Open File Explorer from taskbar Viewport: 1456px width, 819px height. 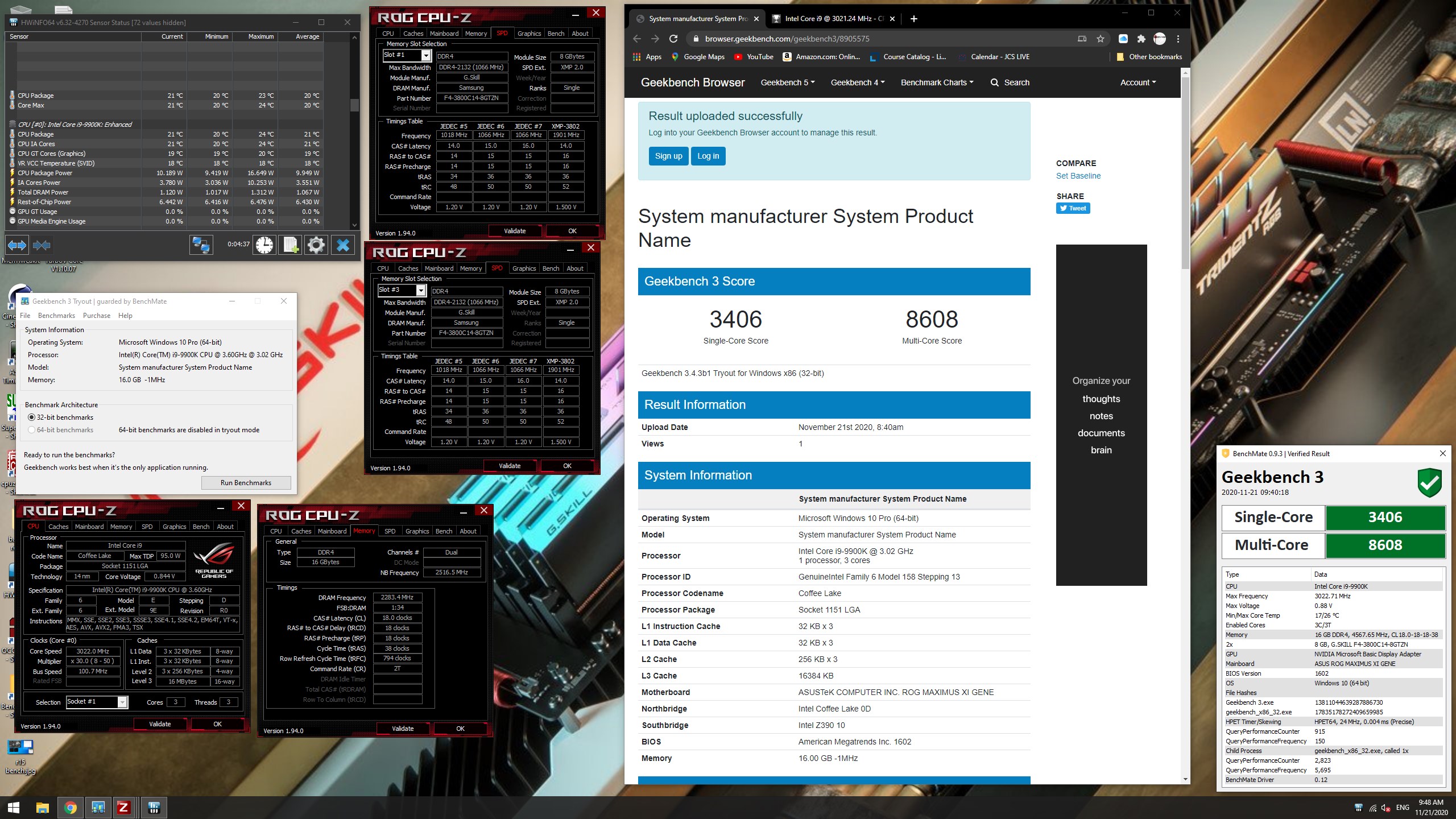coord(43,808)
